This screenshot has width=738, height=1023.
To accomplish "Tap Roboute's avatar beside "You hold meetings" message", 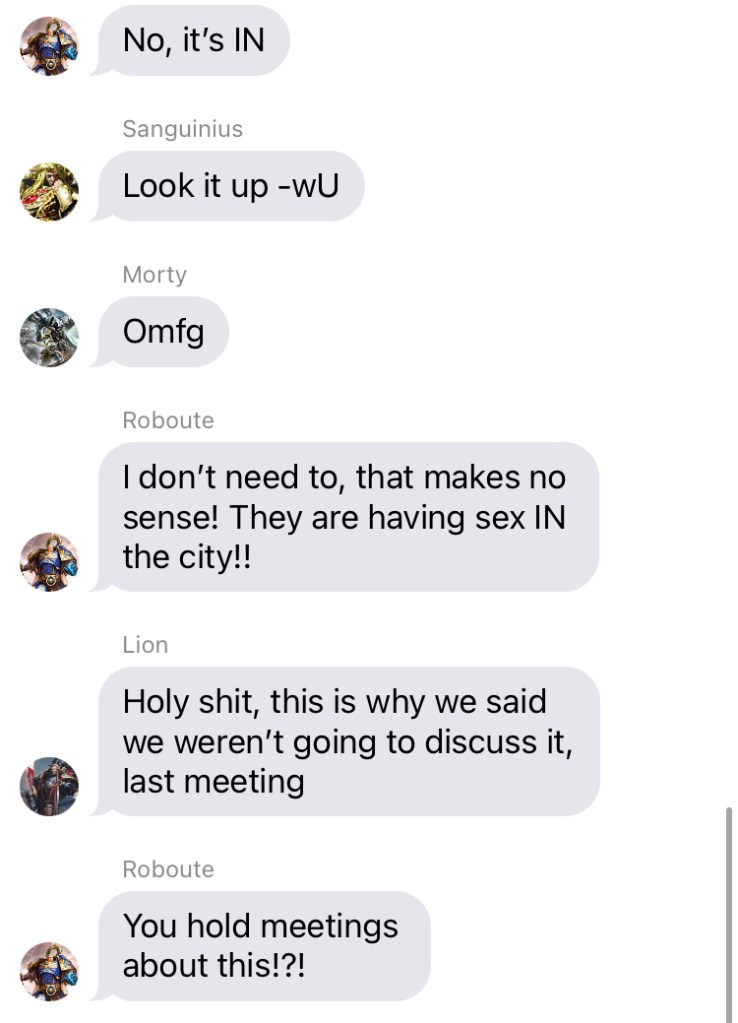I will (x=49, y=971).
